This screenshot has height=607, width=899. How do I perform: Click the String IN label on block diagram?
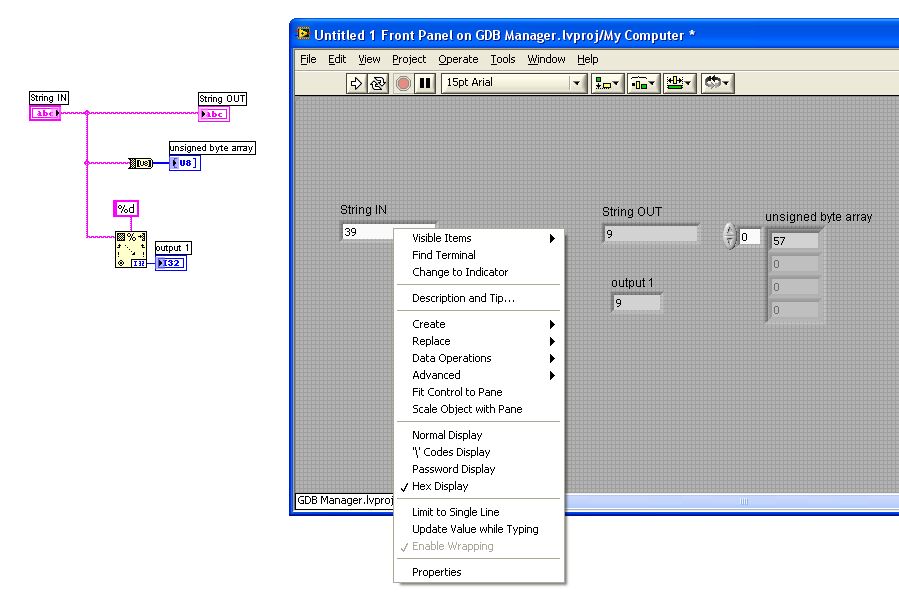(x=49, y=98)
